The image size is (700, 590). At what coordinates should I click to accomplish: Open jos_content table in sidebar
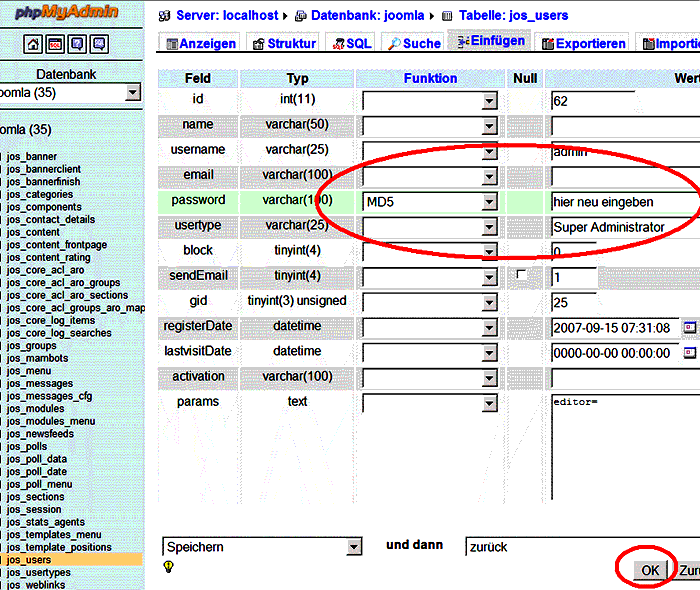(x=33, y=232)
